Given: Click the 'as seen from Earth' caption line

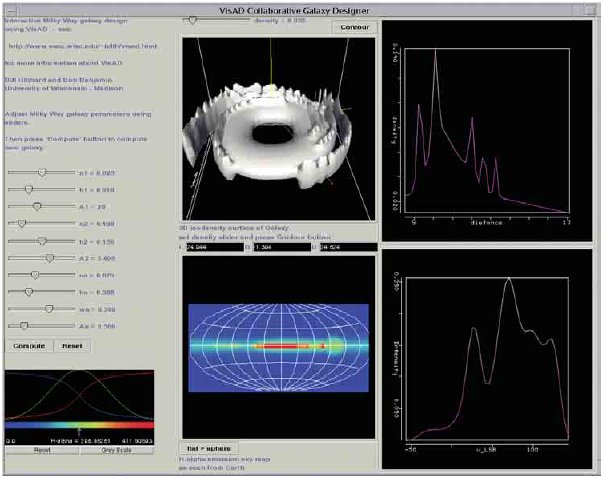Looking at the screenshot, I should point(212,468).
